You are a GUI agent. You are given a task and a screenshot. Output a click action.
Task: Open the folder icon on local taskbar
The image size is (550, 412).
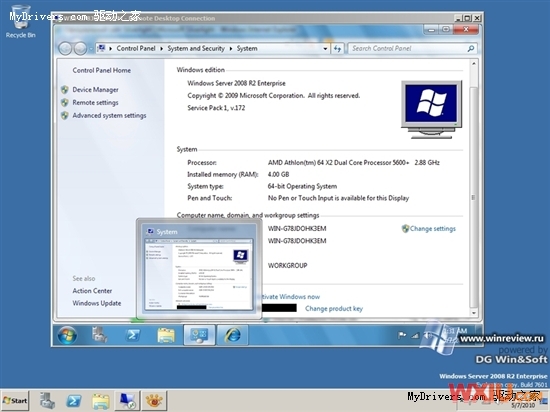coord(101,401)
